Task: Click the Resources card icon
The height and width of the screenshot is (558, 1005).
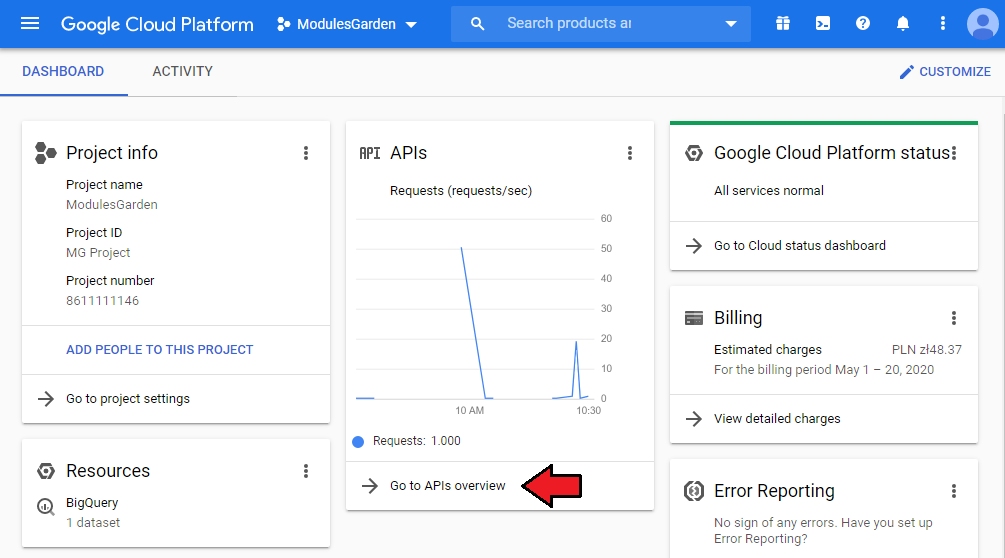Action: 46,471
